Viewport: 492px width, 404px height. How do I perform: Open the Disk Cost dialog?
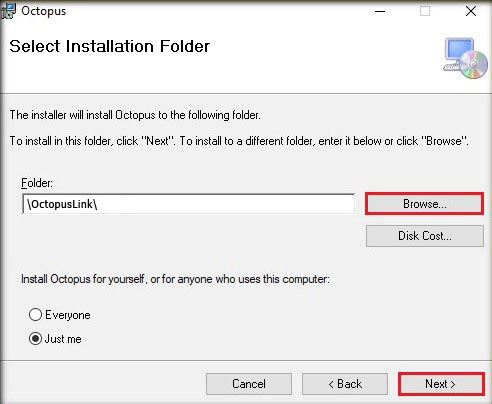pyautogui.click(x=425, y=236)
